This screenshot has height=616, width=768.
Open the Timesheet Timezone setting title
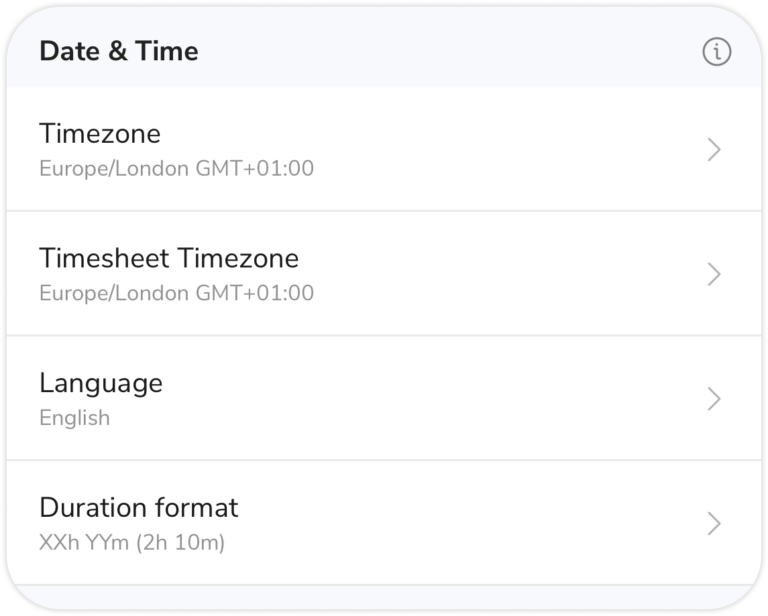coord(168,258)
